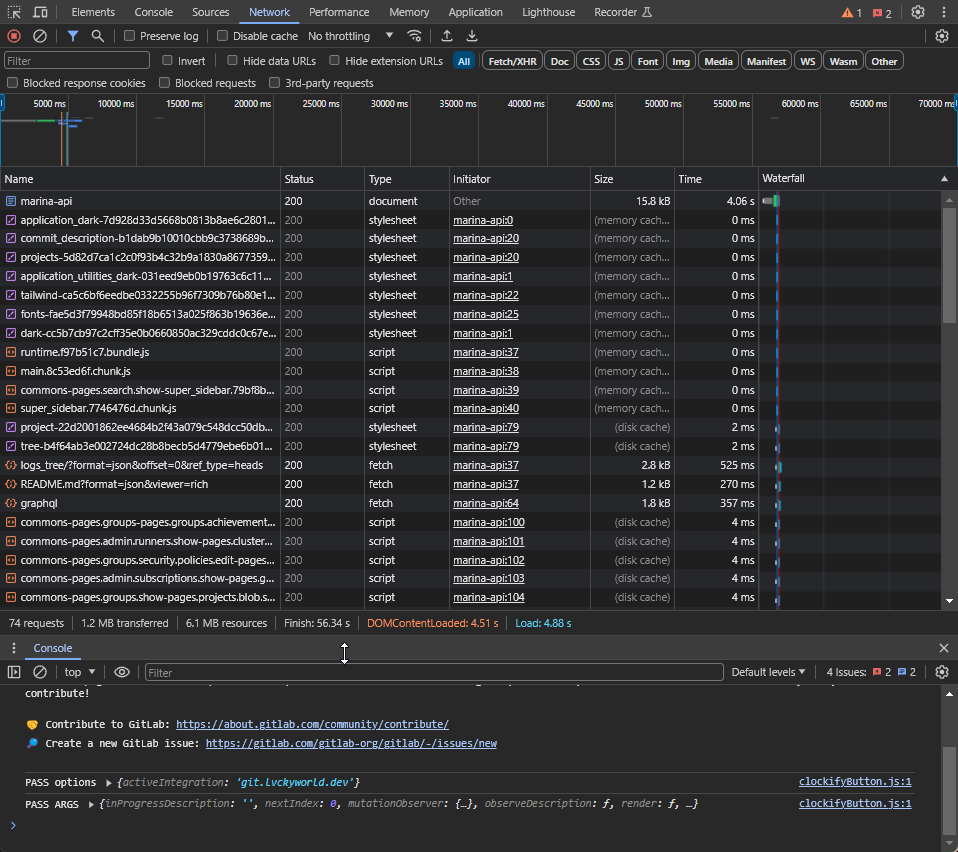Open the clockifyButton.js:1 source link

click(855, 782)
